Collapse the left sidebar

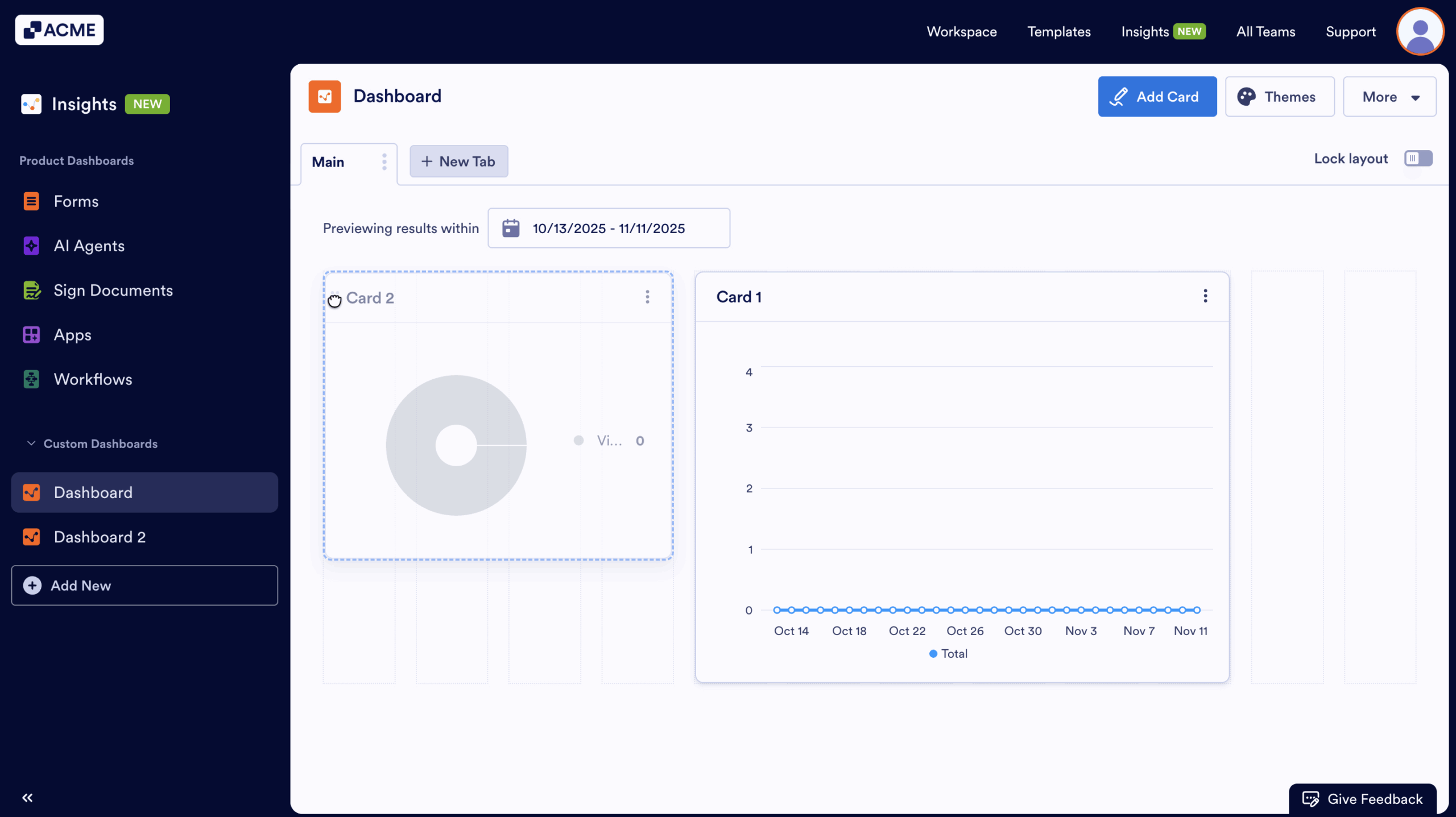click(27, 797)
